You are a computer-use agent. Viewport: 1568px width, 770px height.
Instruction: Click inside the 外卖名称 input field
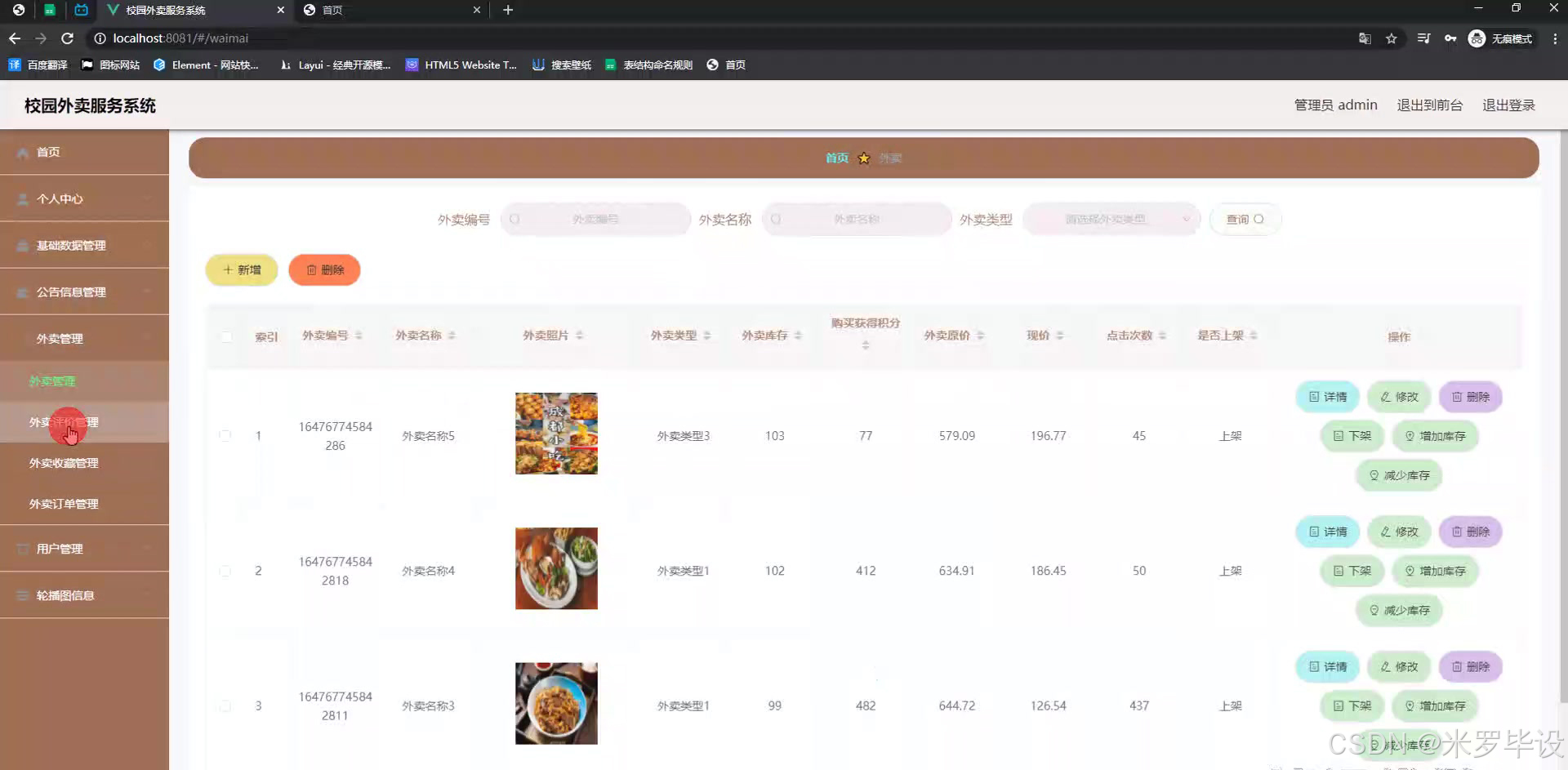(x=856, y=219)
